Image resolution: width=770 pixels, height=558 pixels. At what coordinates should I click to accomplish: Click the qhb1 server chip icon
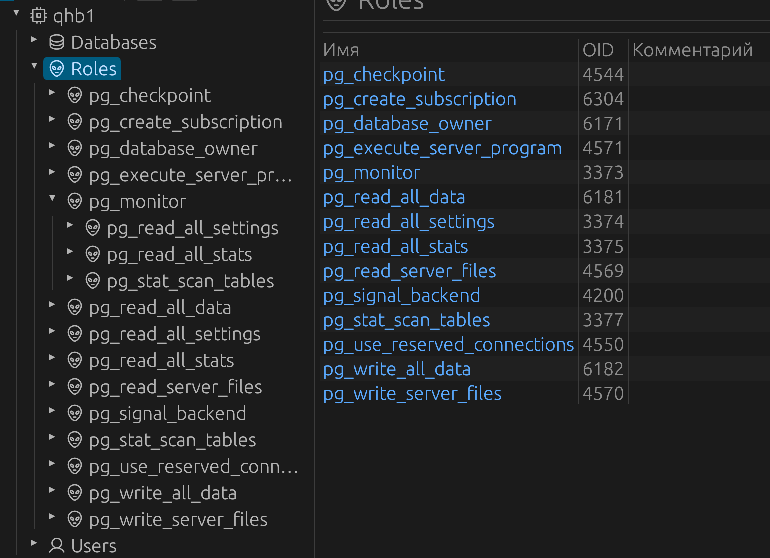click(39, 16)
